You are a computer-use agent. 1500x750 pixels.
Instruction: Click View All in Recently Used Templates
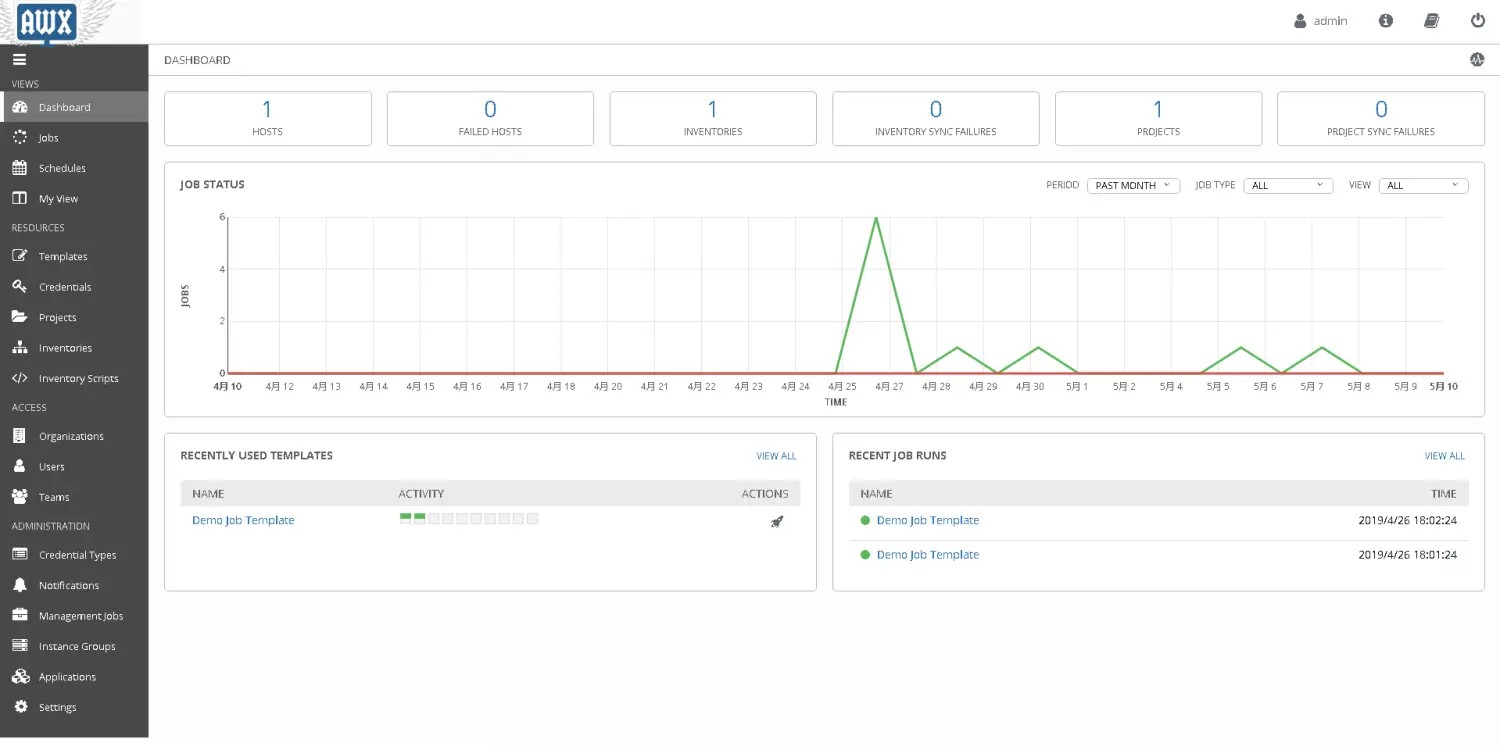click(x=776, y=456)
